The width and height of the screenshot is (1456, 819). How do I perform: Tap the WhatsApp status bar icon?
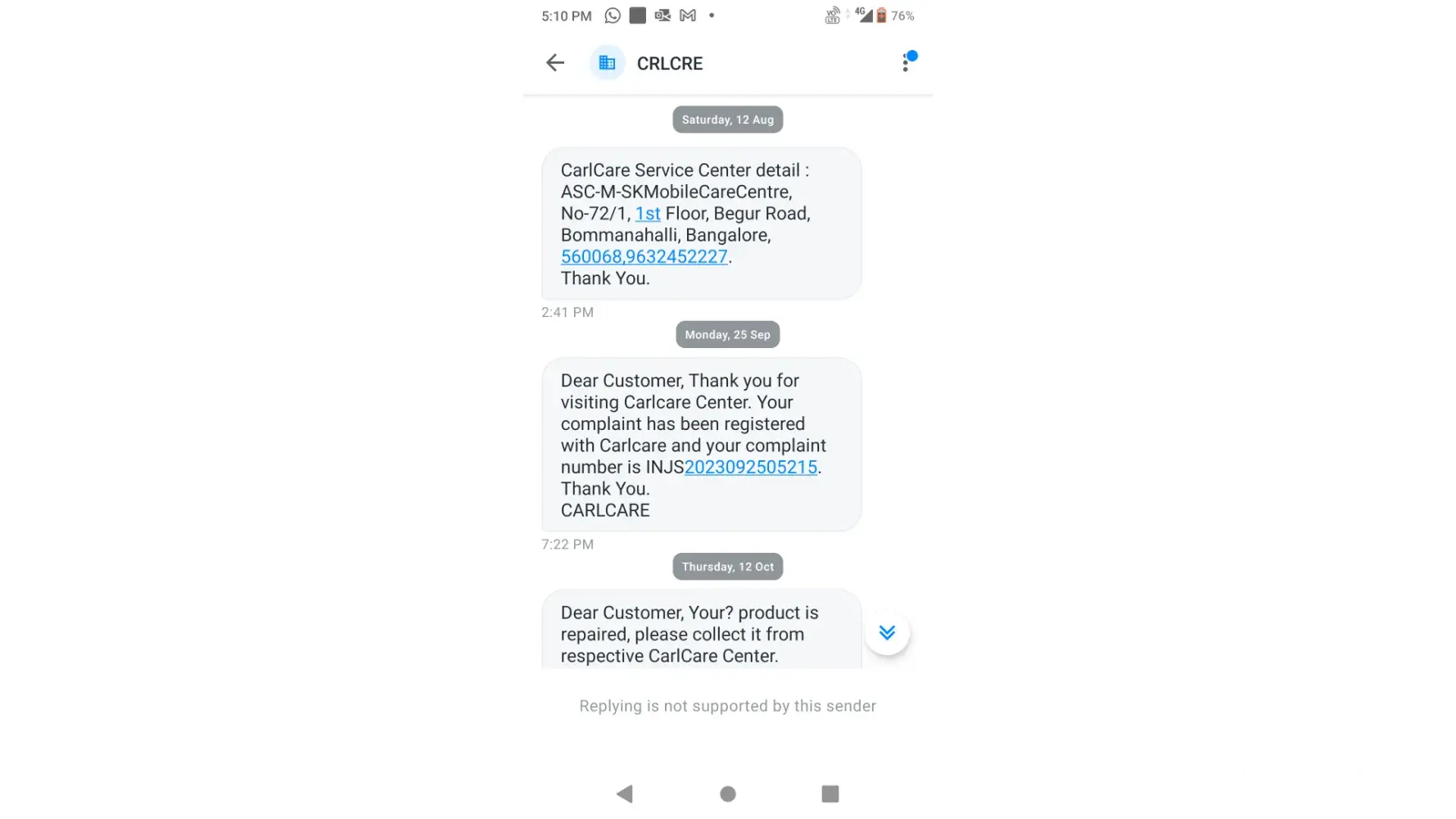pyautogui.click(x=613, y=16)
